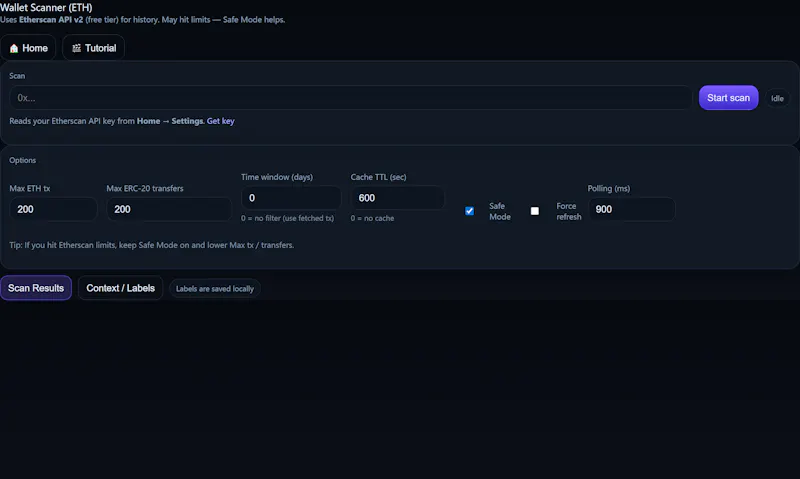Viewport: 800px width, 479px height.
Task: Click the Options section label
Action: [22, 160]
